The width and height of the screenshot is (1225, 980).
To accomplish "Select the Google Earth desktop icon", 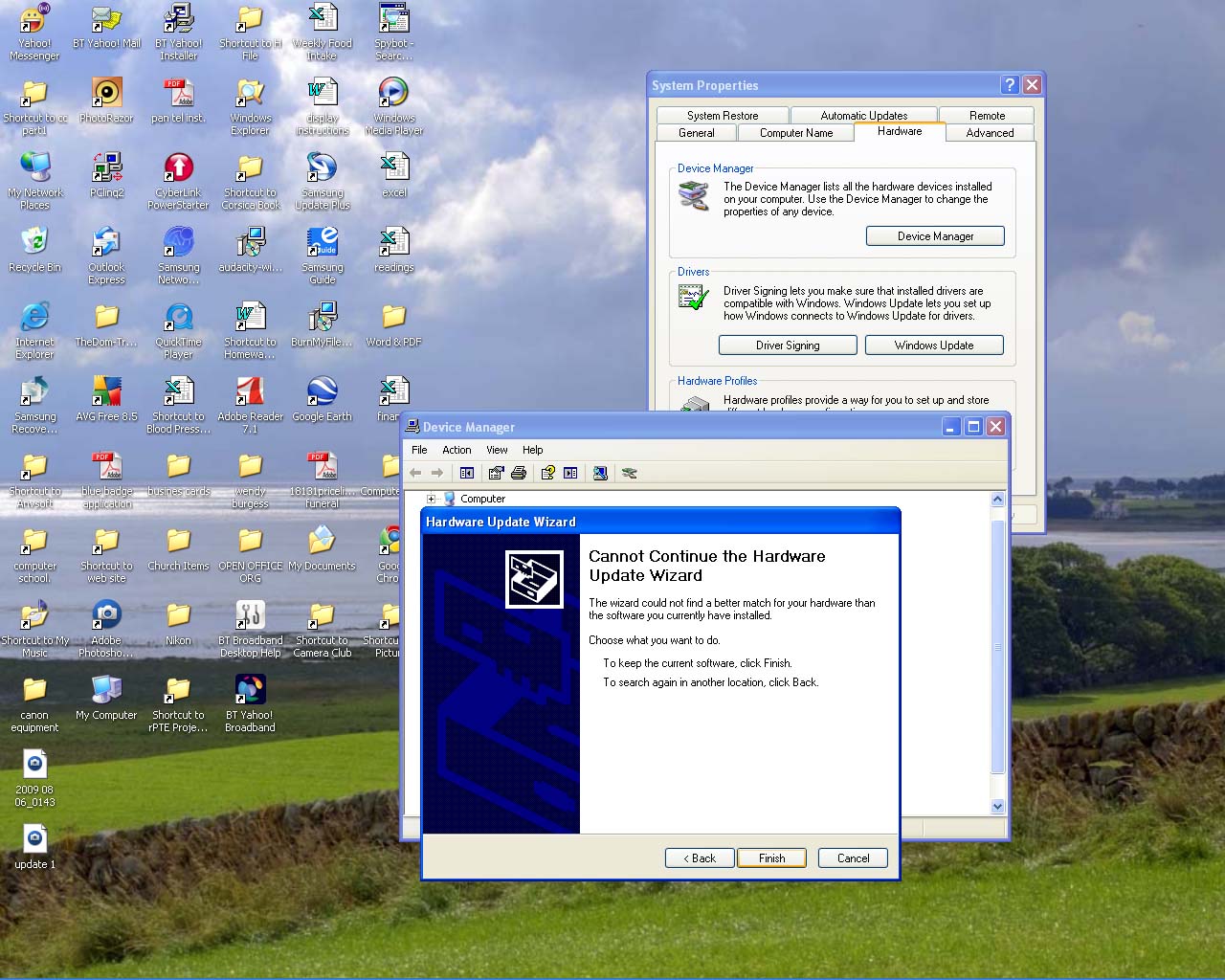I will tap(322, 398).
